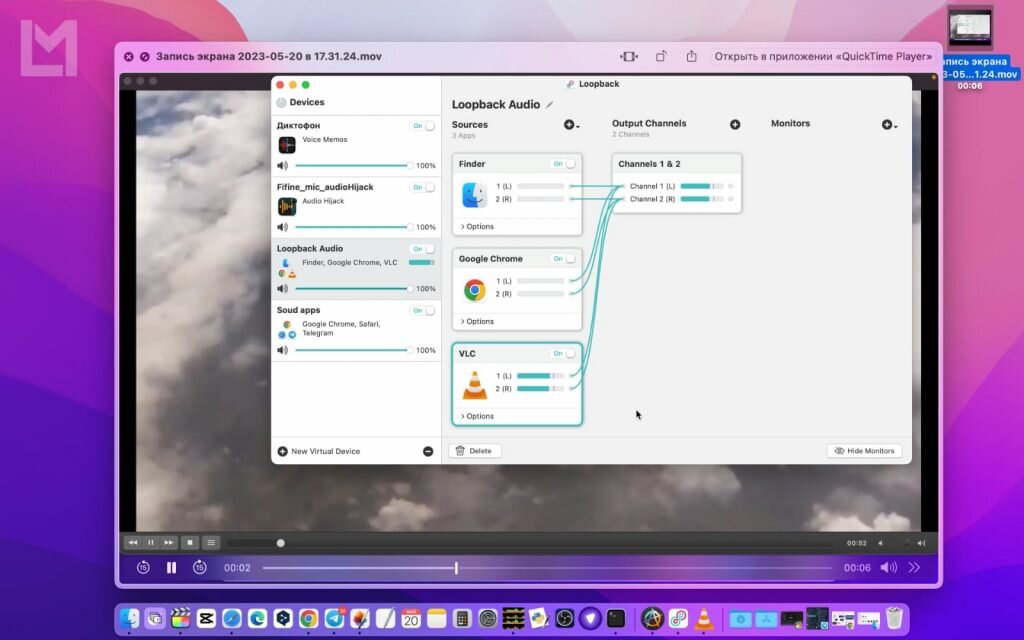Click the speaker icon of Soud apps device
Image resolution: width=1024 pixels, height=640 pixels.
(282, 350)
